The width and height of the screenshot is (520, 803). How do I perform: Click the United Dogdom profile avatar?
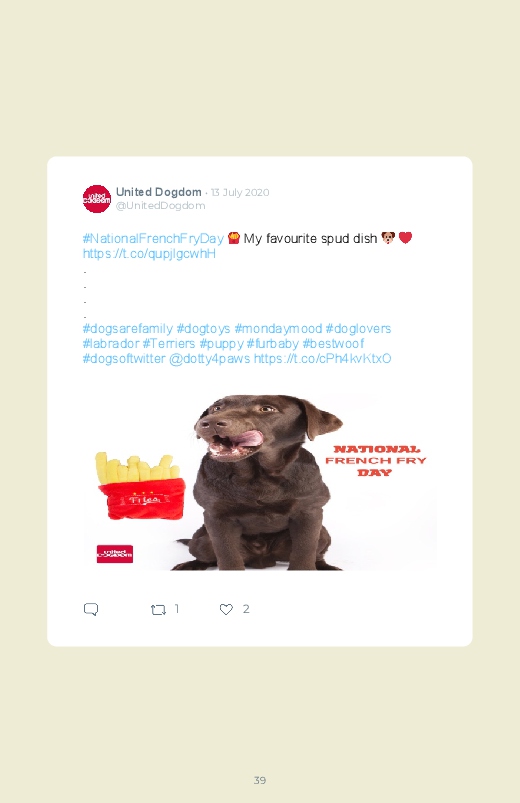click(x=96, y=199)
